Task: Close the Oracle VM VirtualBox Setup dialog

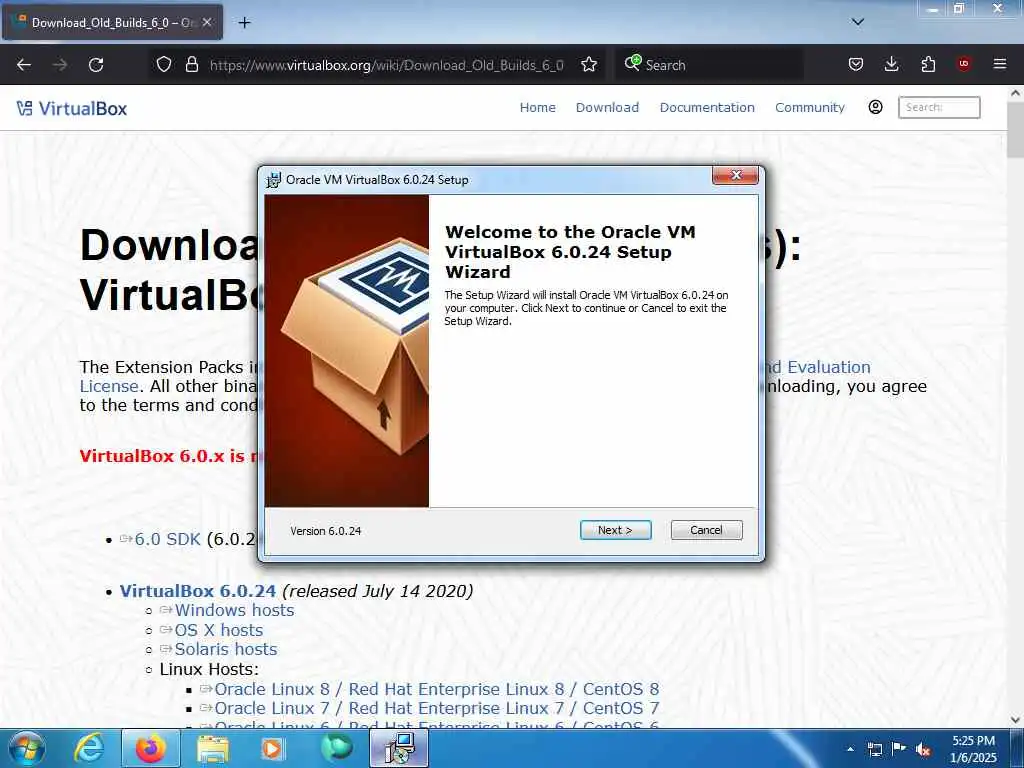Action: tap(735, 175)
